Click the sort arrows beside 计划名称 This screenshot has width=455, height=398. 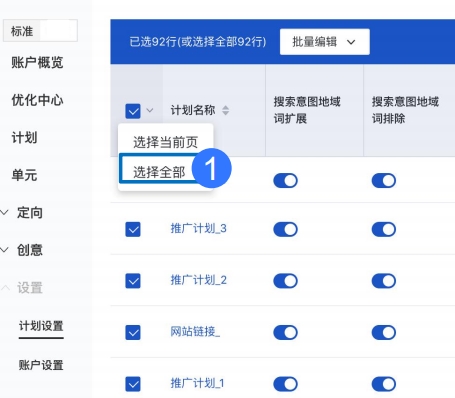(226, 110)
